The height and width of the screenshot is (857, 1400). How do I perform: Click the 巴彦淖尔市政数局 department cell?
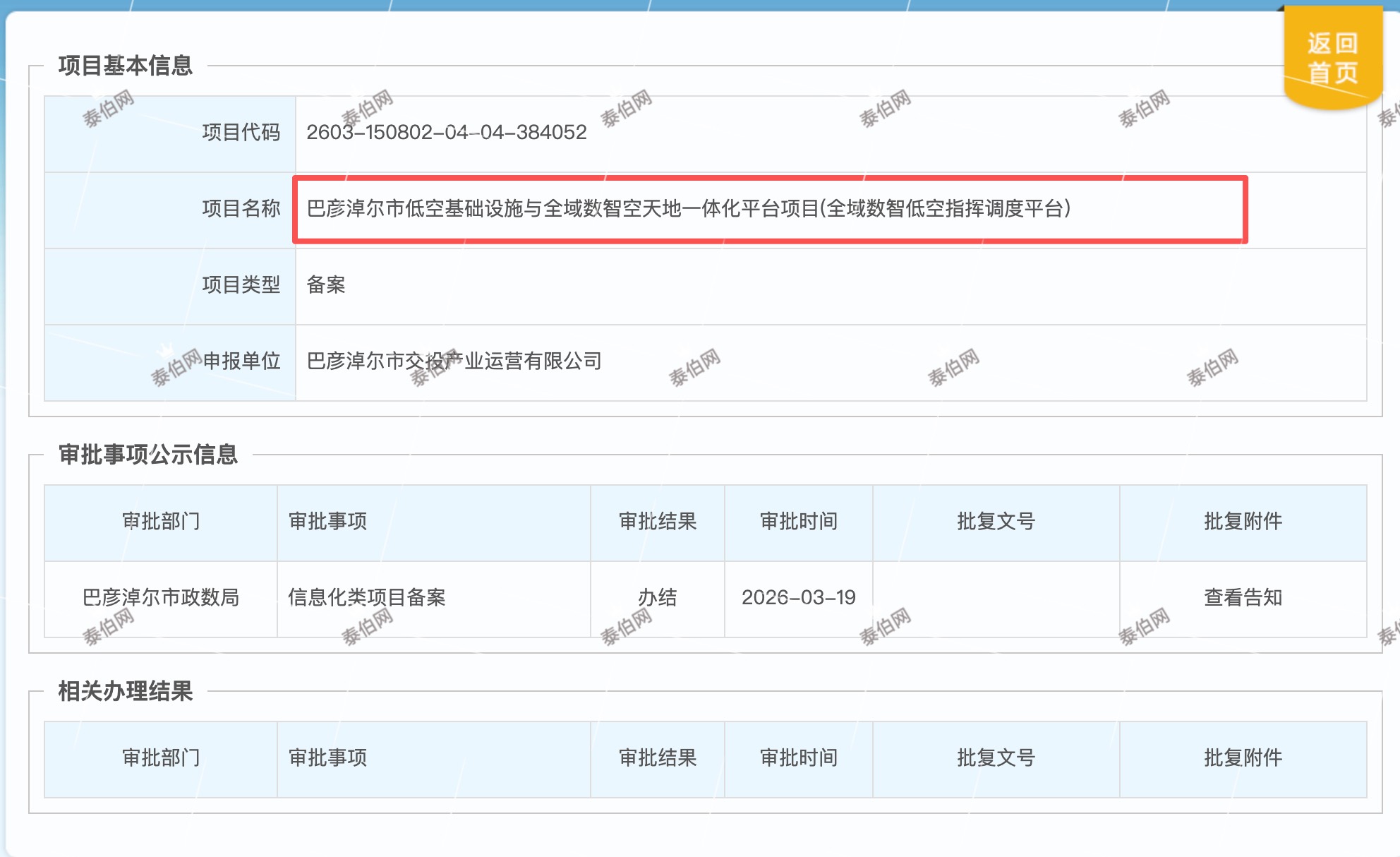pos(161,598)
